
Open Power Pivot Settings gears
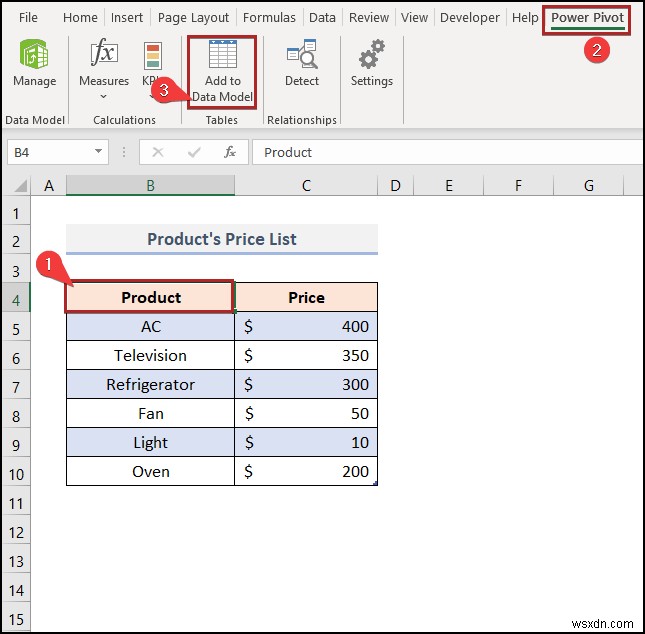[x=372, y=54]
